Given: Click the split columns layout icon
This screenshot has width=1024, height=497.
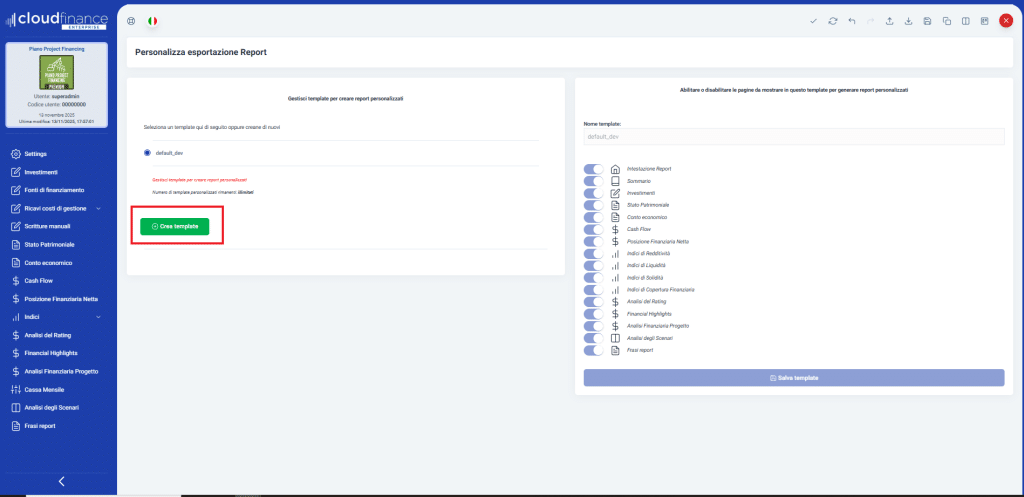Looking at the screenshot, I should pos(965,20).
